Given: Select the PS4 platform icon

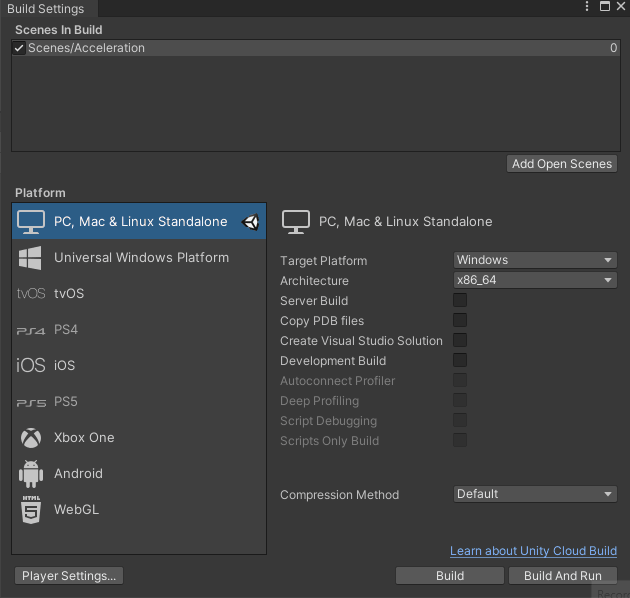Looking at the screenshot, I should tap(31, 330).
